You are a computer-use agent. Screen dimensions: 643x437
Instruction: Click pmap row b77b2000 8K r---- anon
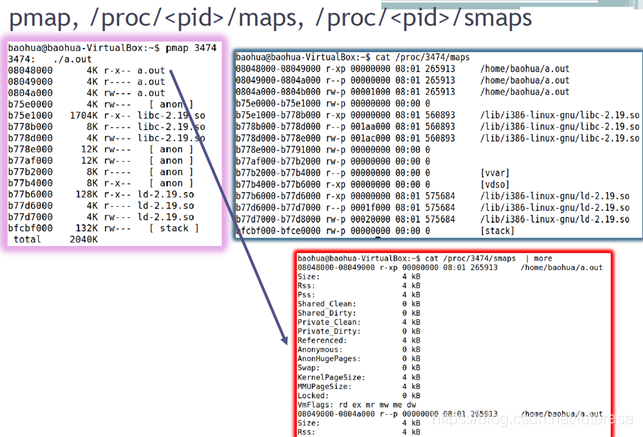pyautogui.click(x=100, y=172)
